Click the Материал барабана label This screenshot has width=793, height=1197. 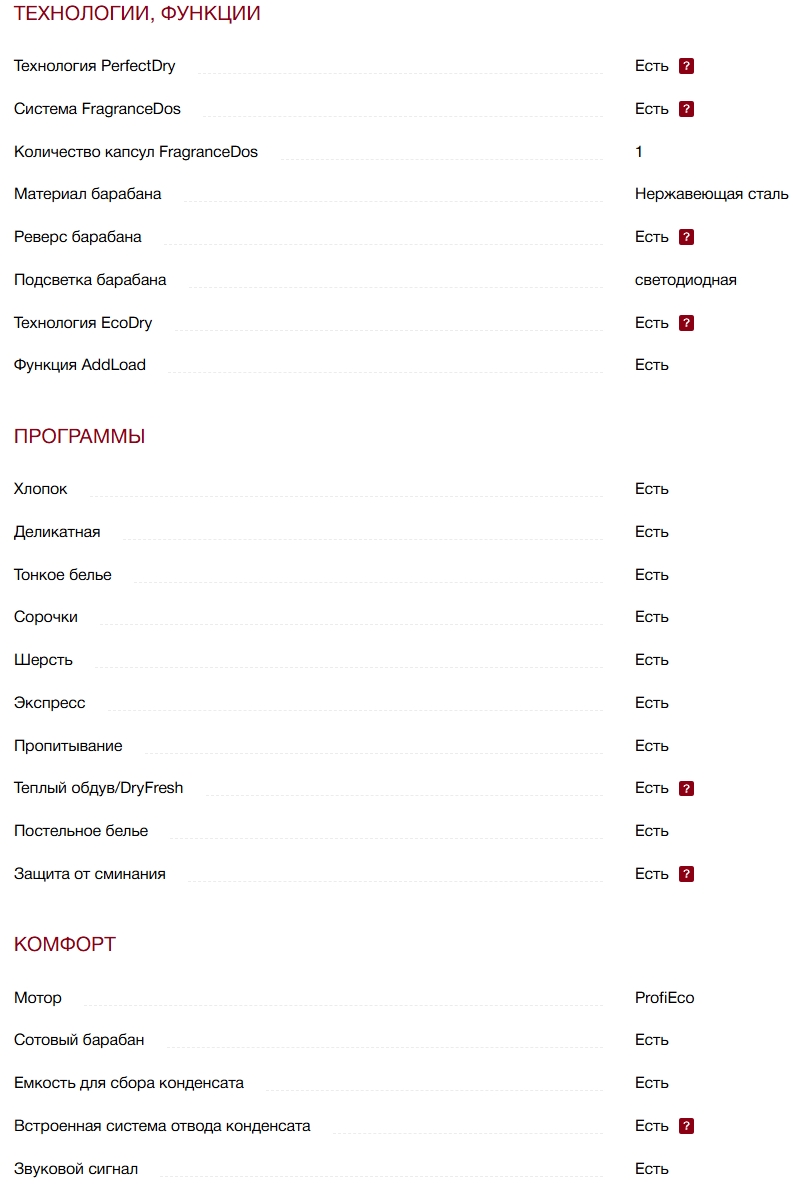88,194
